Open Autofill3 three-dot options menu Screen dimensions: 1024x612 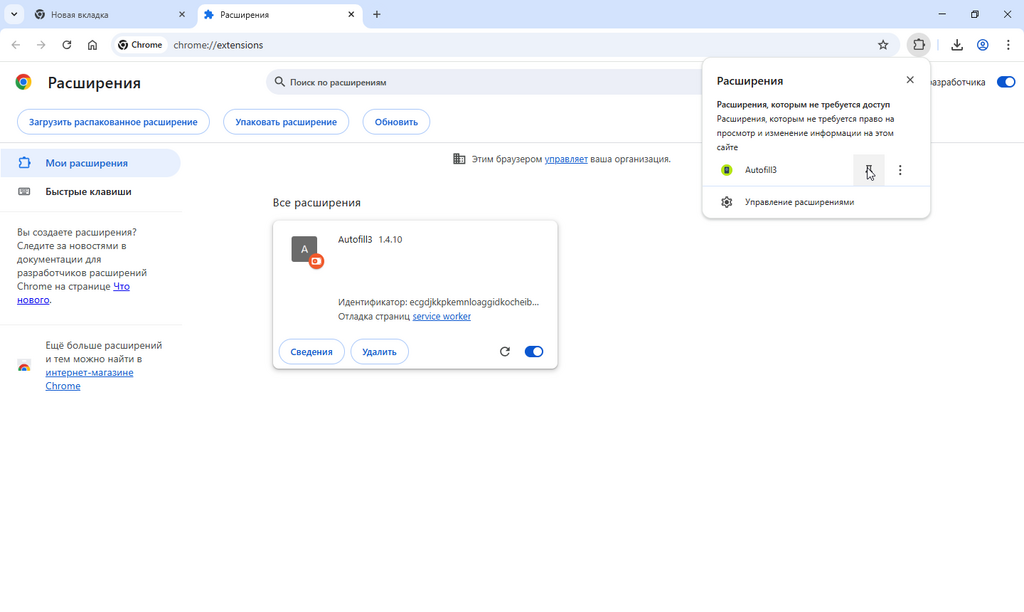point(900,170)
